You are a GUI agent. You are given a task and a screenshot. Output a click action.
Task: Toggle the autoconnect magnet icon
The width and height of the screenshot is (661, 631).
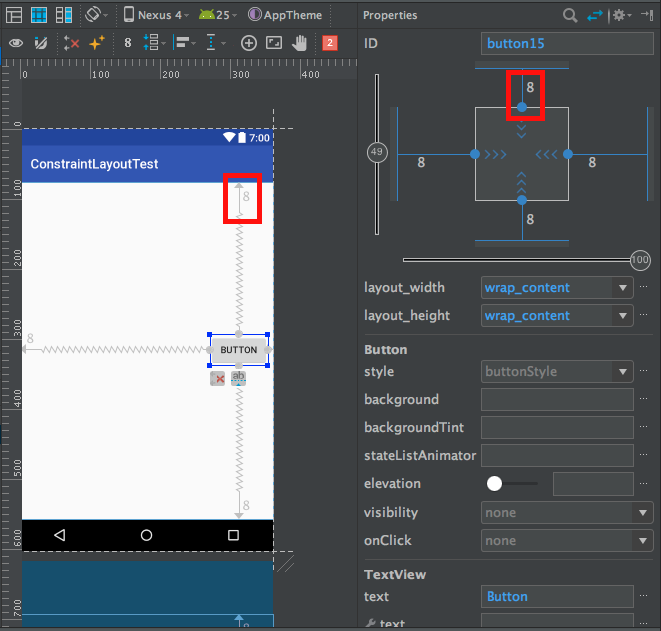tap(41, 43)
